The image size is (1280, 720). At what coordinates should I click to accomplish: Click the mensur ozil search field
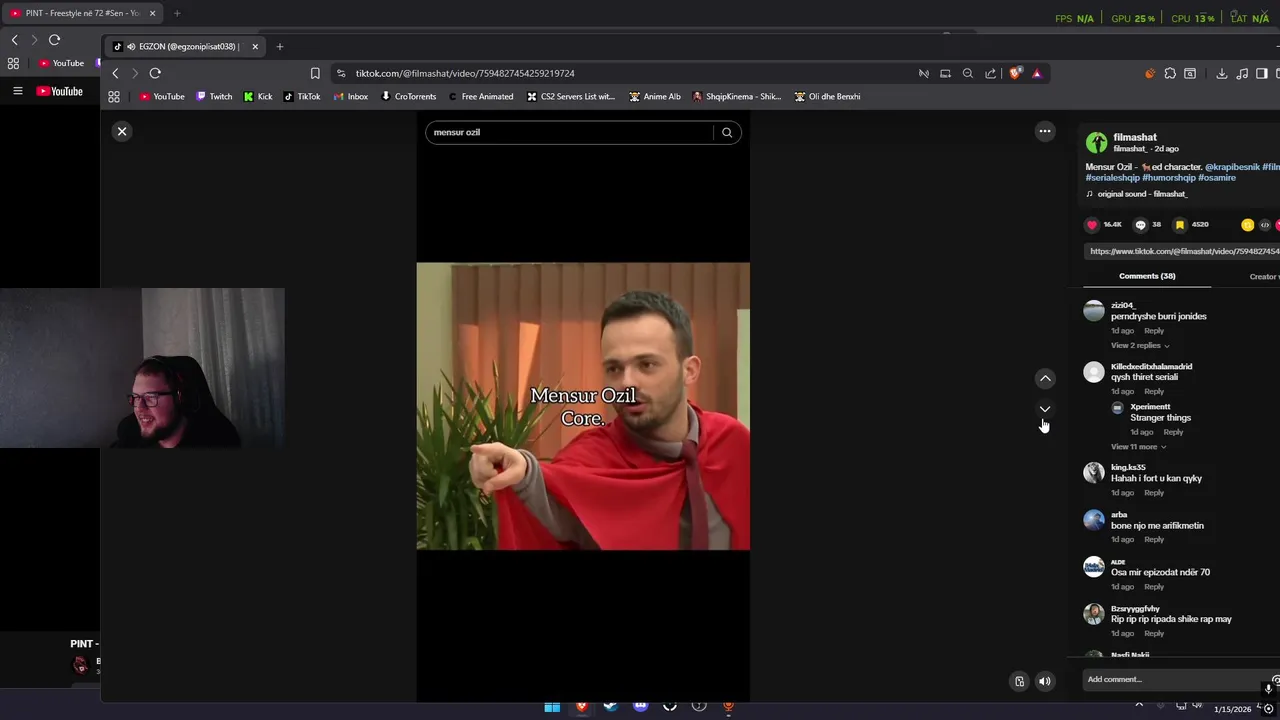[x=570, y=132]
